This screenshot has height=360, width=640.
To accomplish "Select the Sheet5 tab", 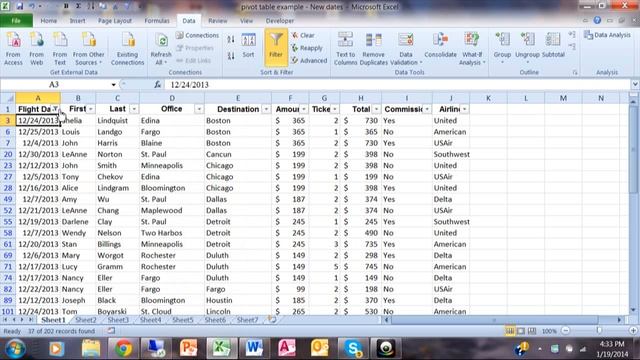I will click(182, 320).
